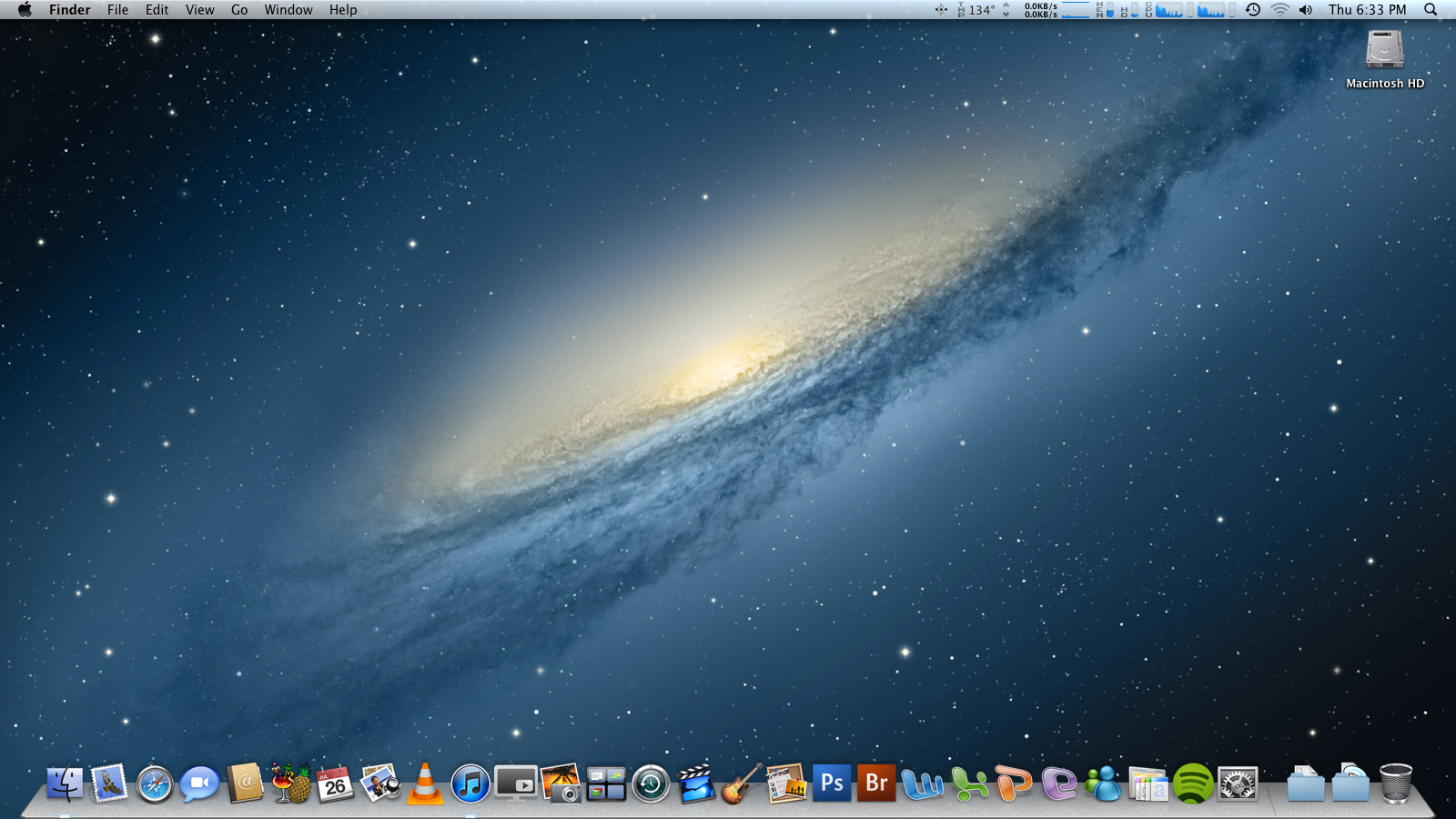Launch iMovie clapperboard icon
Image resolution: width=1456 pixels, height=819 pixels.
tap(696, 784)
